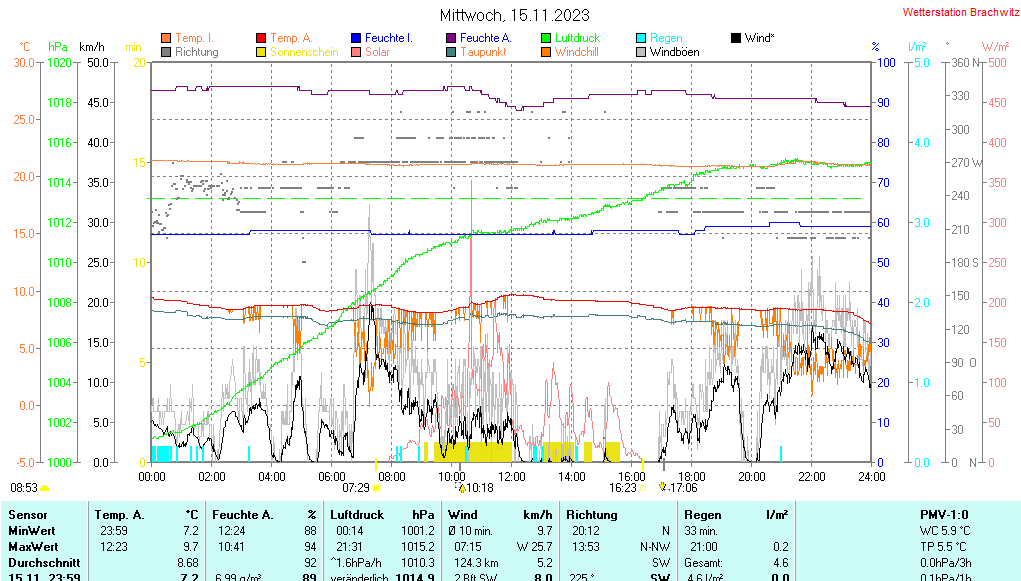Click the sun icon beside 08:53
Viewport: 1021px width, 581px height.
[x=45, y=488]
